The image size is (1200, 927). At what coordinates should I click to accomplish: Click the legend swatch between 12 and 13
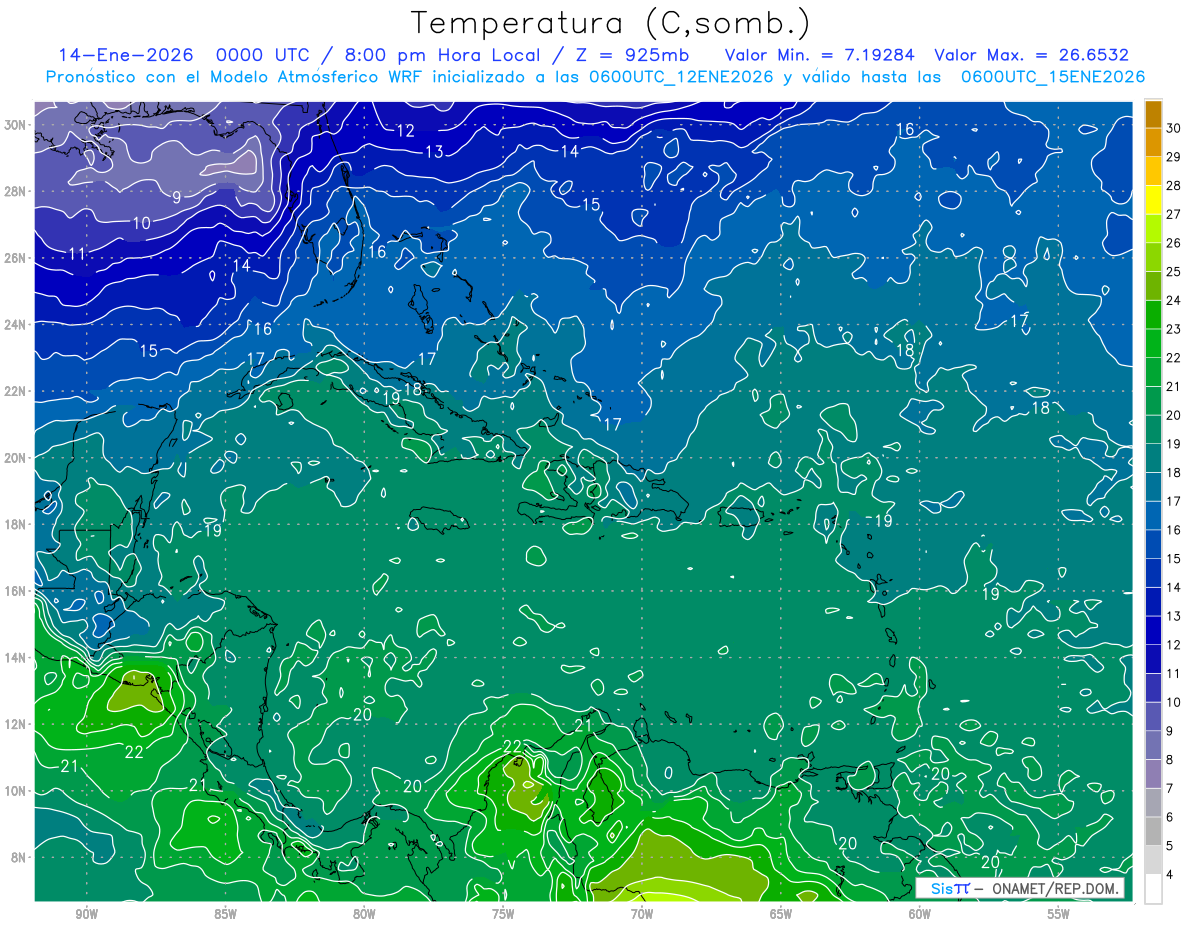(1153, 631)
